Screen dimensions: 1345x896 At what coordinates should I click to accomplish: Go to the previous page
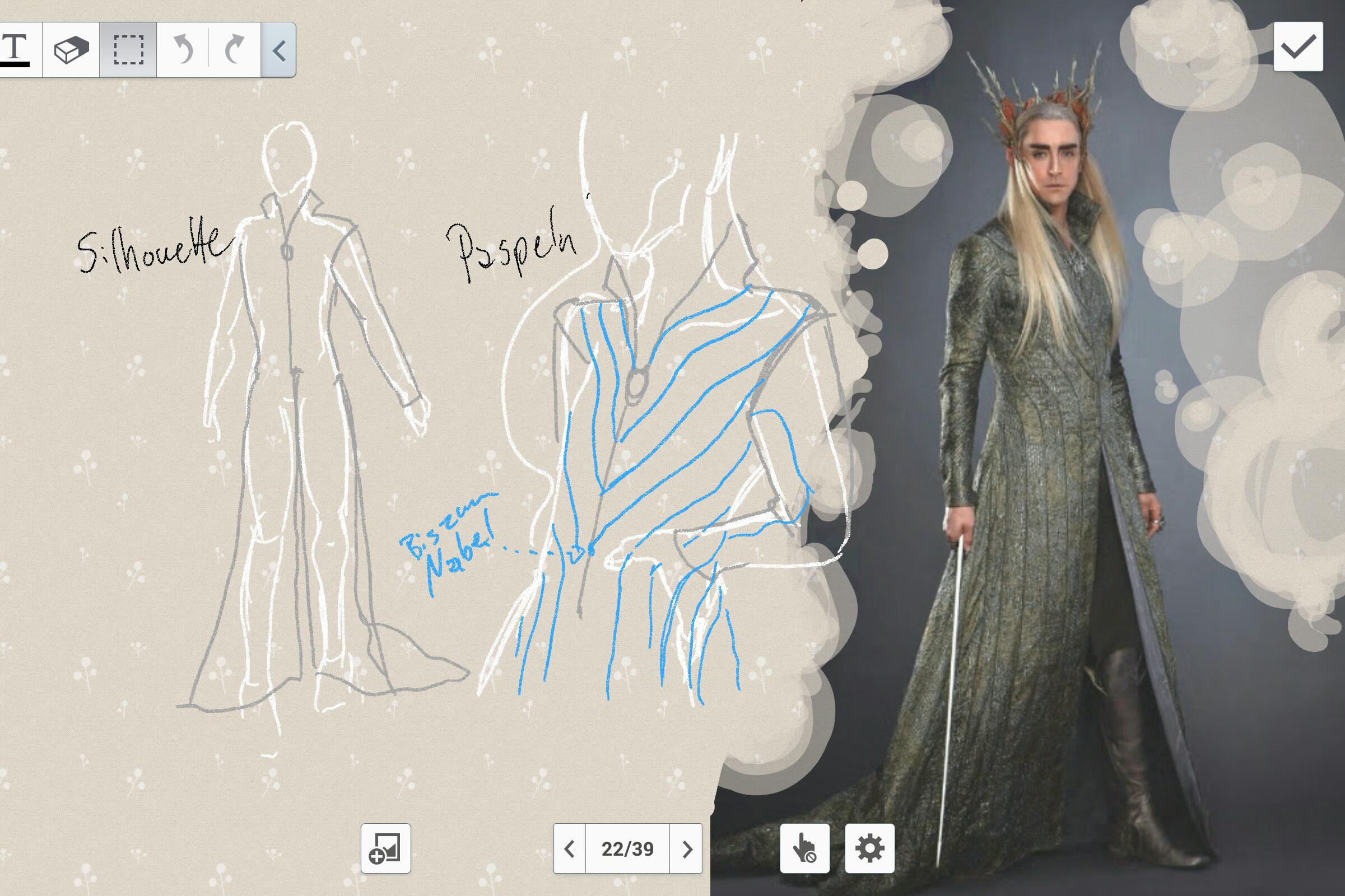coord(569,848)
